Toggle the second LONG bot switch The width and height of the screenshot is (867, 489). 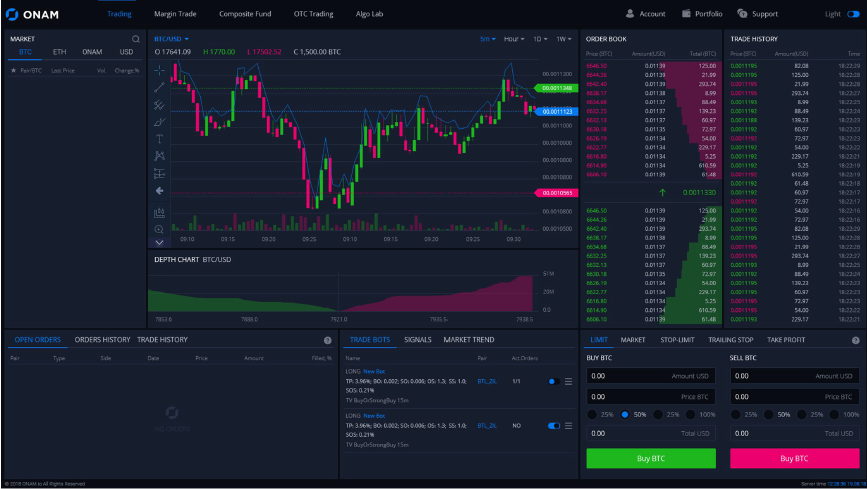pos(553,426)
